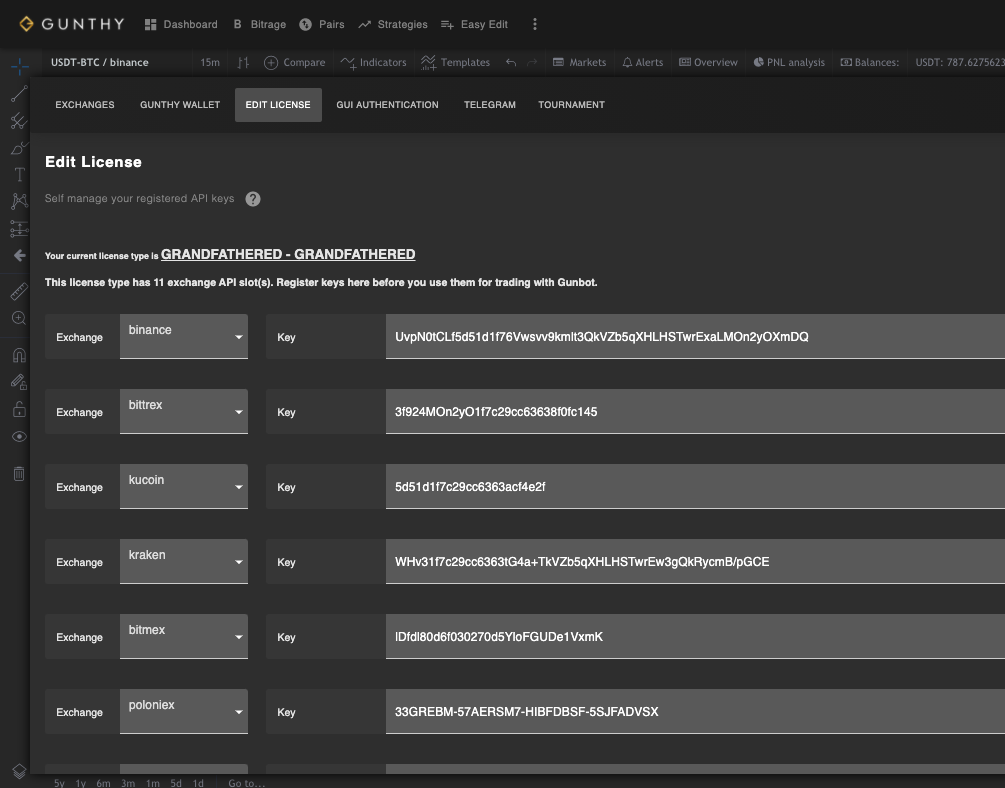Screen dimensions: 1005x788
Task: Click the trash remove drawings icon
Action: (x=18, y=473)
